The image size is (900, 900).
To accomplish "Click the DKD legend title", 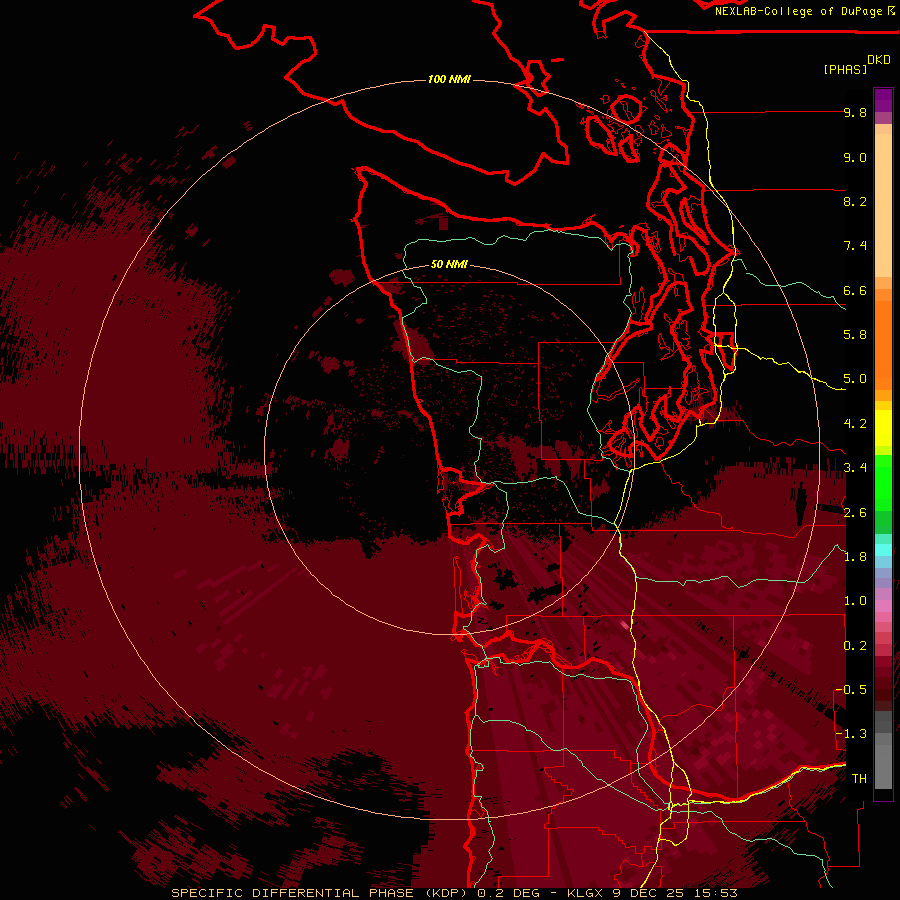I will pos(879,60).
